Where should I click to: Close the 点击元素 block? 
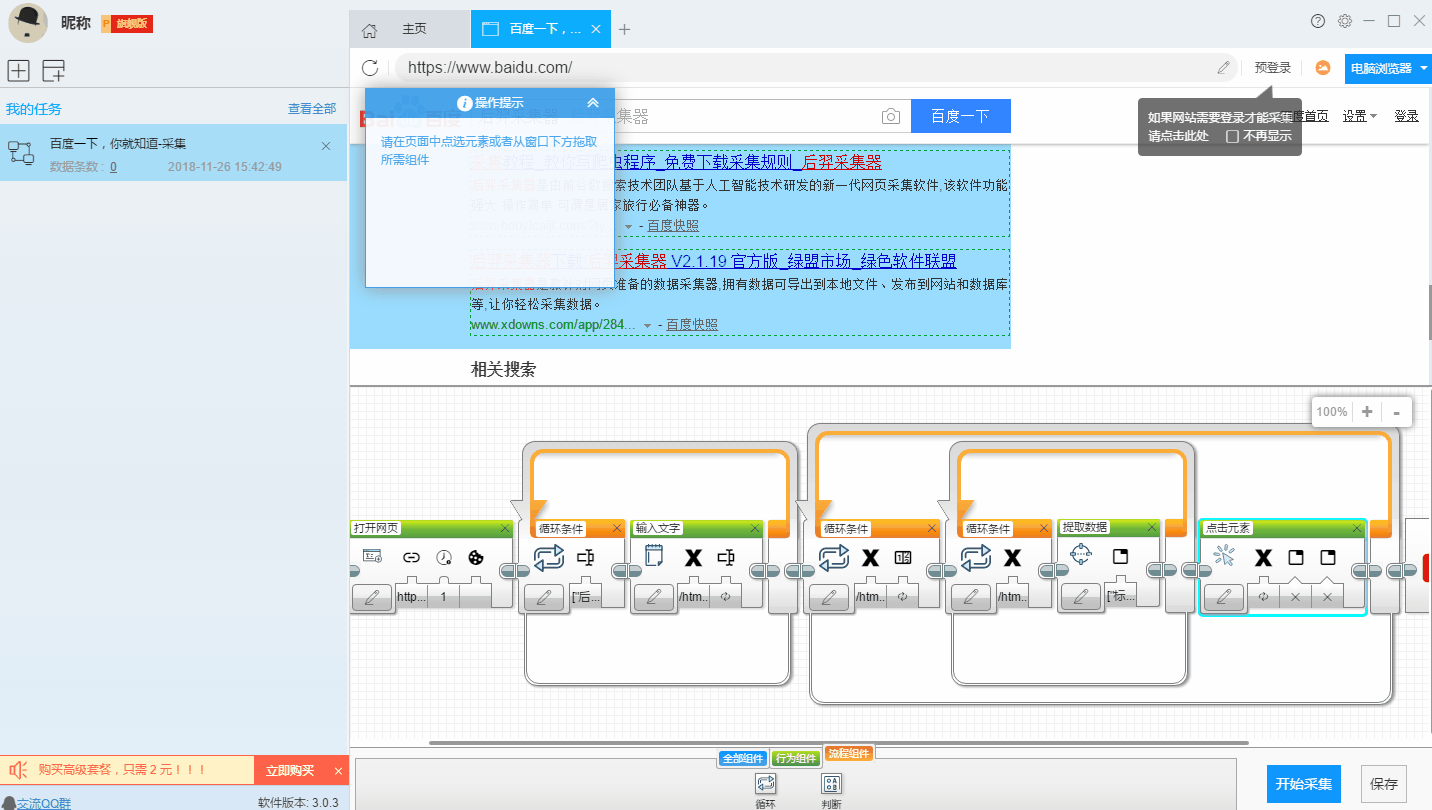[x=1355, y=529]
